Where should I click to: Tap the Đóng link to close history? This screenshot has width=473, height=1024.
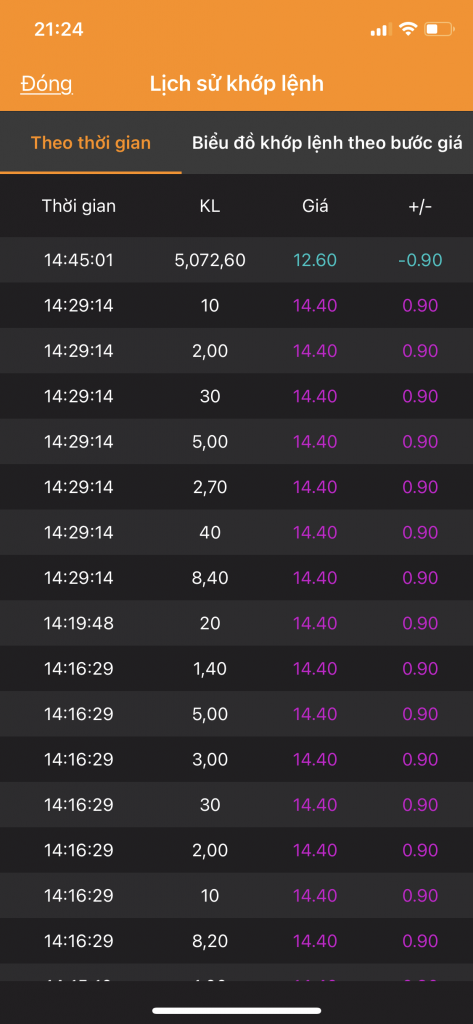click(x=46, y=84)
